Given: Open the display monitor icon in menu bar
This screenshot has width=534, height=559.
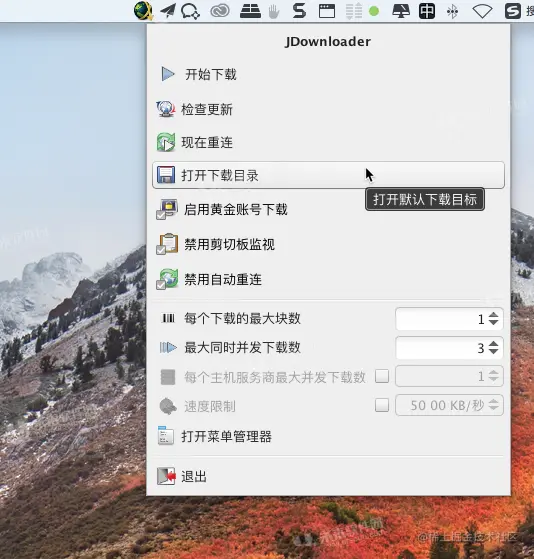Looking at the screenshot, I should click(401, 11).
